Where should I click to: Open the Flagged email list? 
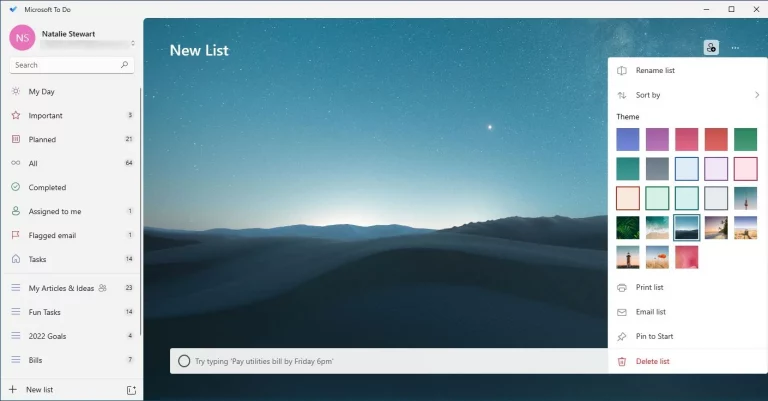pyautogui.click(x=52, y=235)
